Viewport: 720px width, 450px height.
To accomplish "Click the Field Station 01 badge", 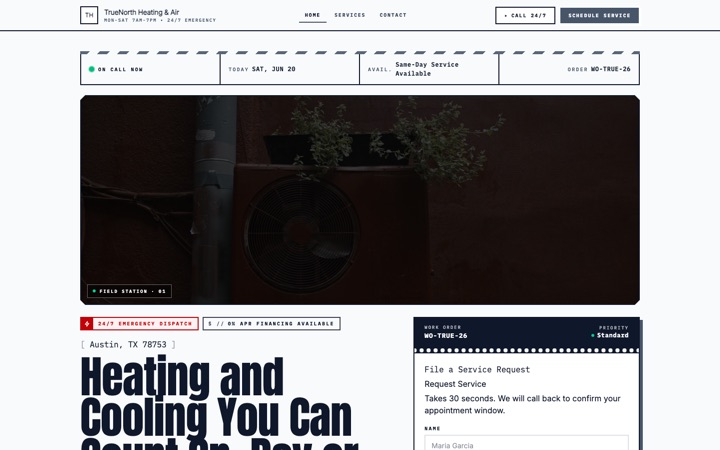I will 129,291.
